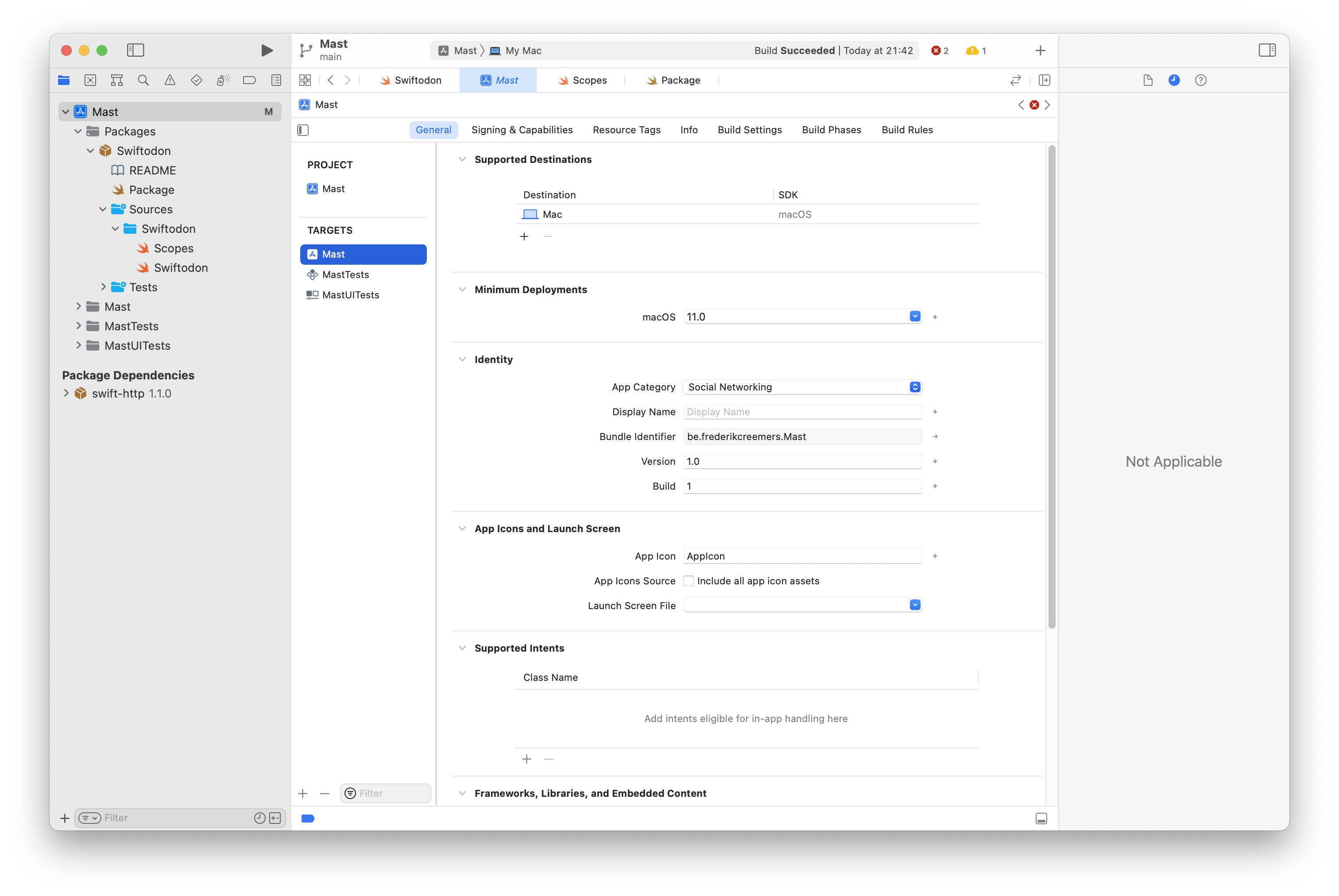Jump to previous issue arrow
The width and height of the screenshot is (1339, 896).
1021,104
